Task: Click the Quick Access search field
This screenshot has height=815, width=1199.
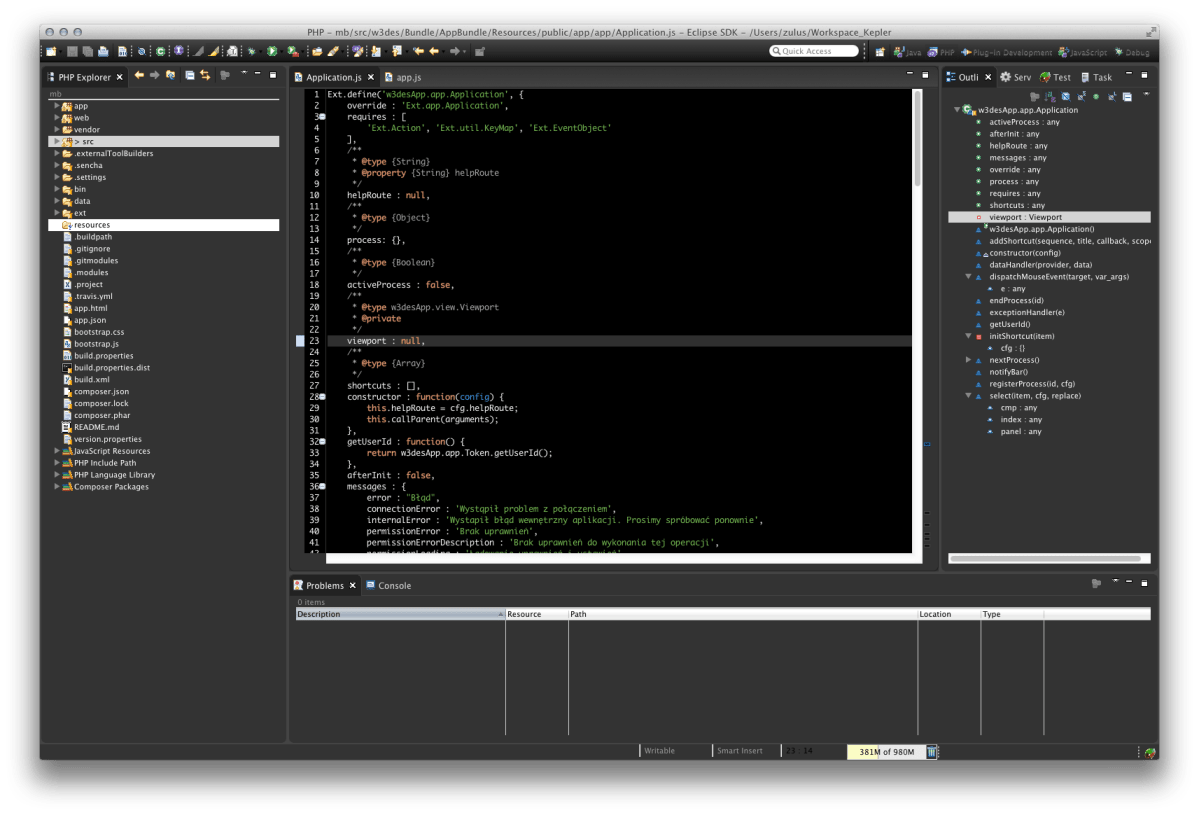Action: (814, 51)
